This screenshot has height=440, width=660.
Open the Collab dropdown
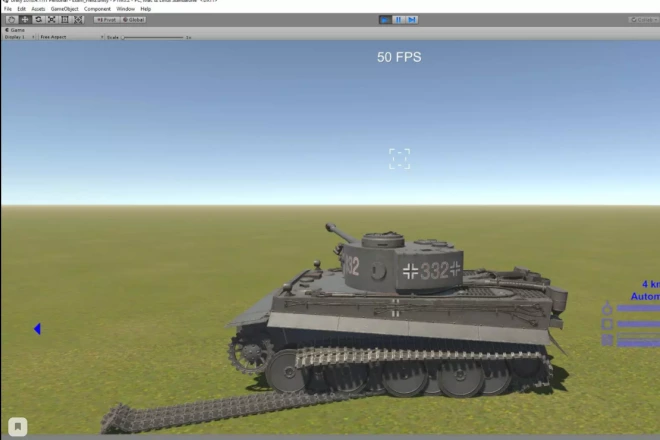[640, 19]
